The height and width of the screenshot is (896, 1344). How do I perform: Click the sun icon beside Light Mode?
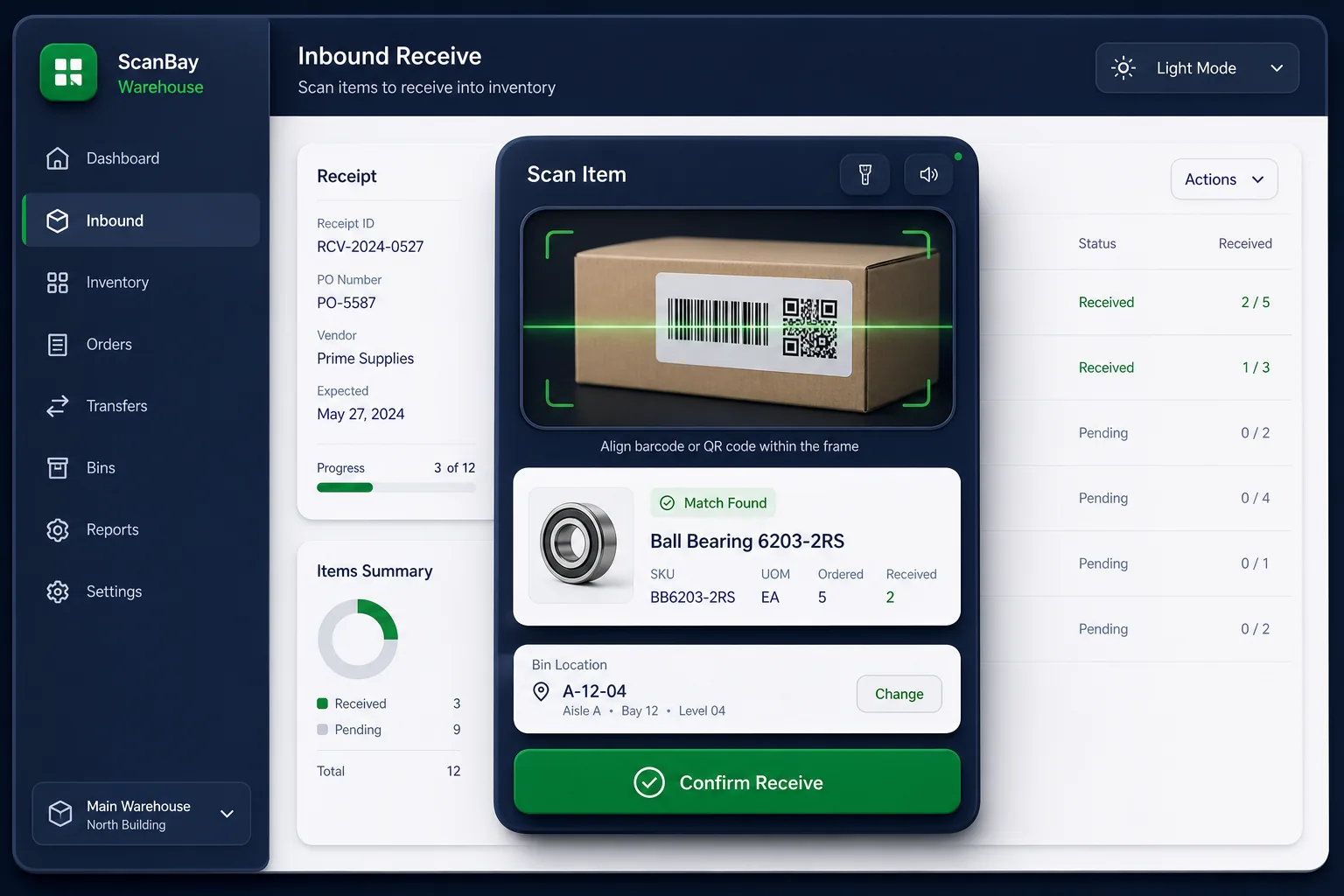[x=1123, y=68]
